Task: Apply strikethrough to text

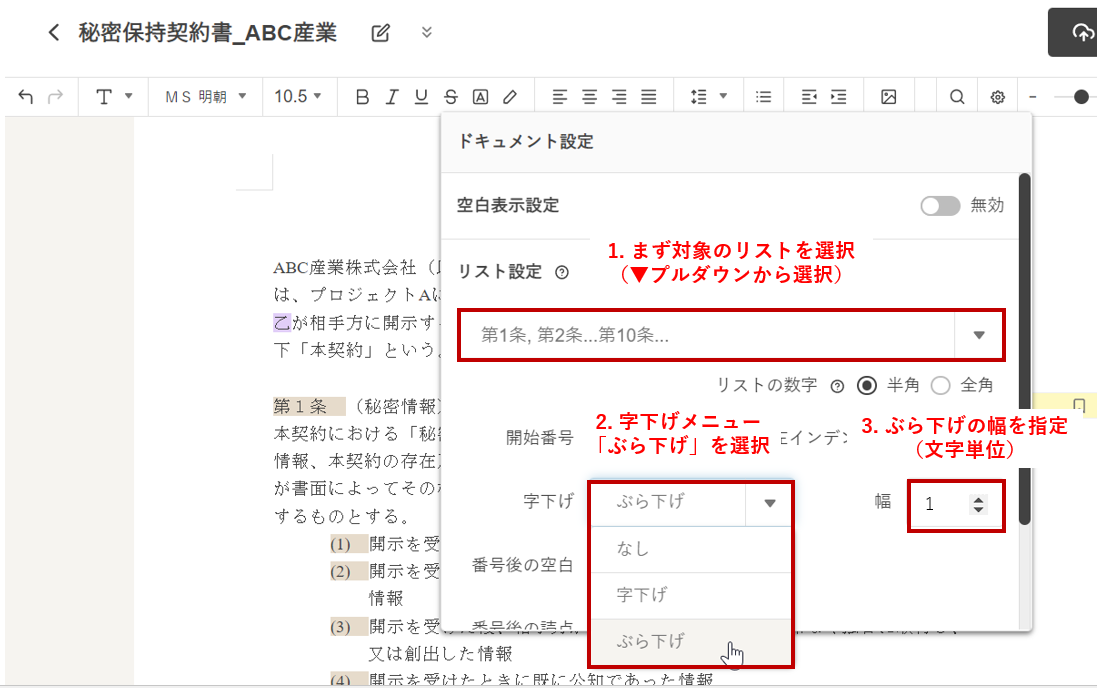Action: pos(451,97)
